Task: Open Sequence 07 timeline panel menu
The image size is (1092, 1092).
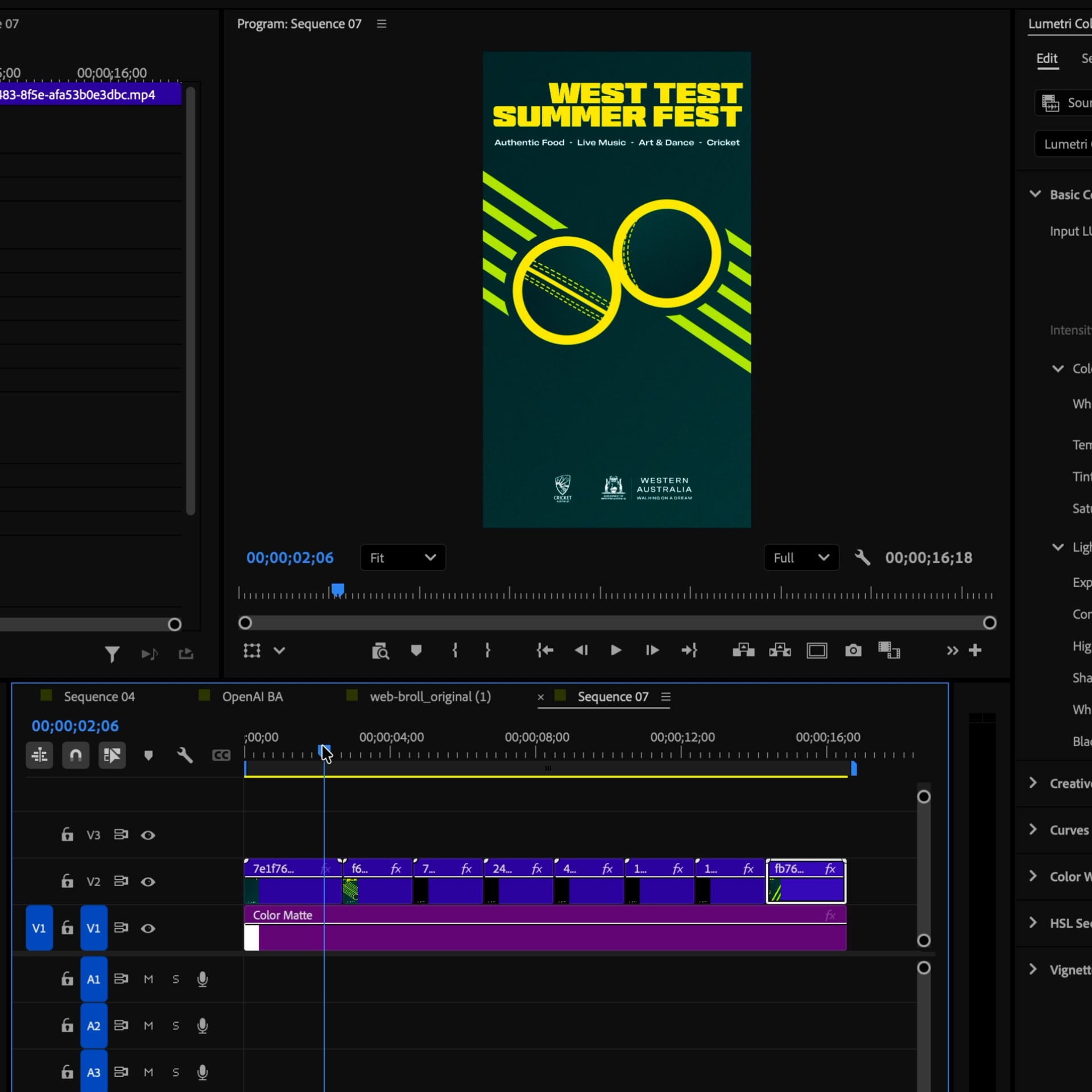Action: pyautogui.click(x=666, y=697)
